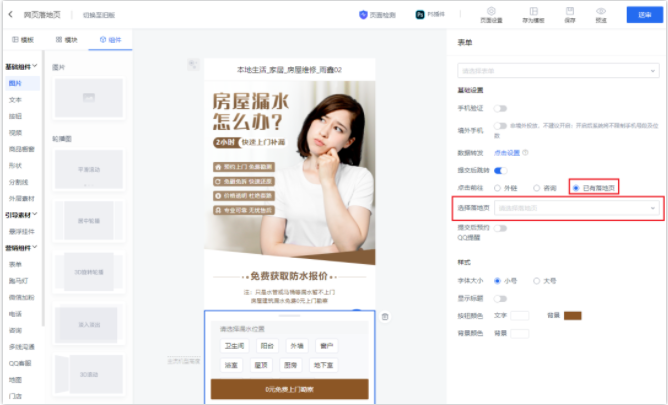Choose the 平滑滚动 carousel thumbnail

click(x=89, y=169)
